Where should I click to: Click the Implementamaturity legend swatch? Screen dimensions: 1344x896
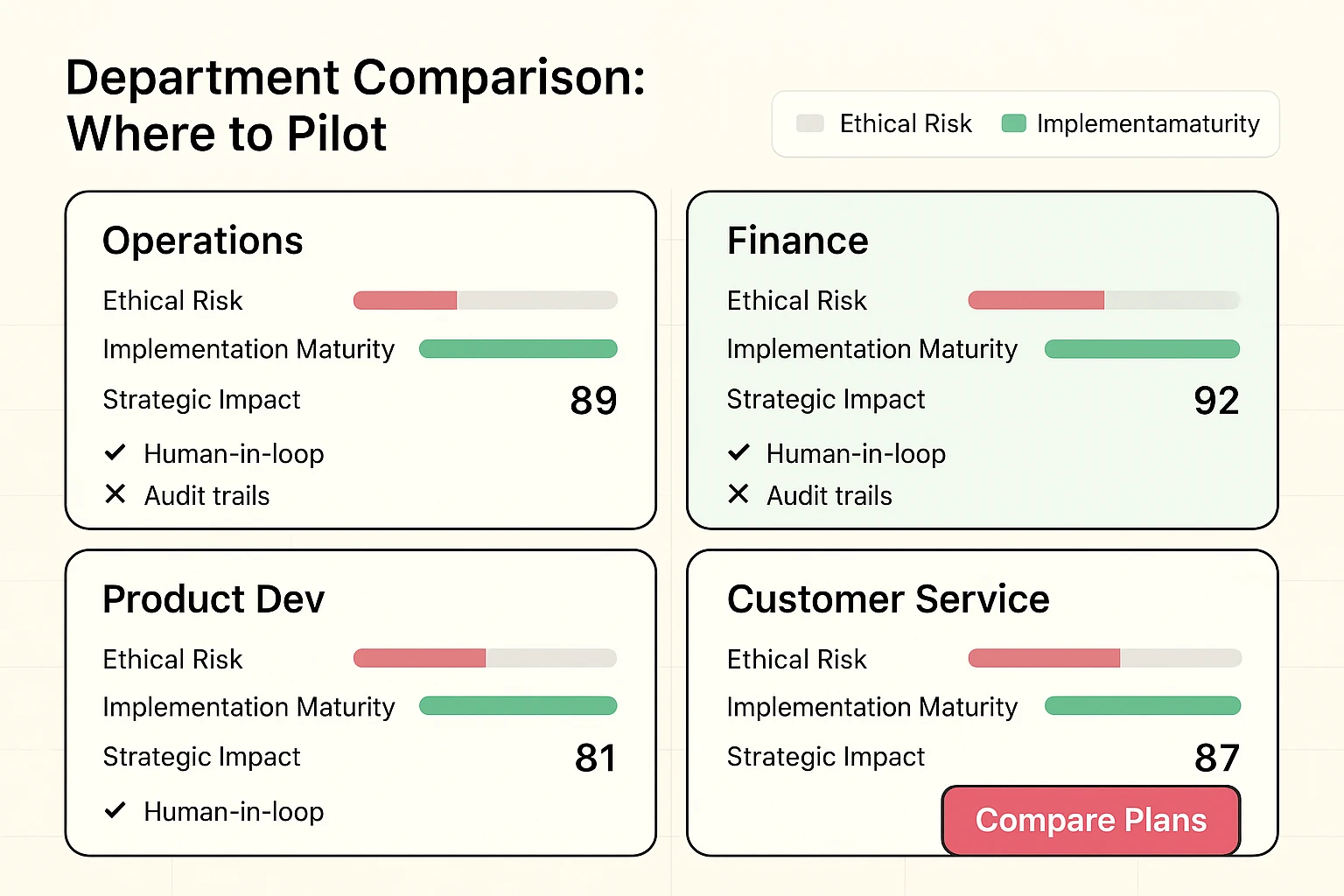pos(1013,123)
